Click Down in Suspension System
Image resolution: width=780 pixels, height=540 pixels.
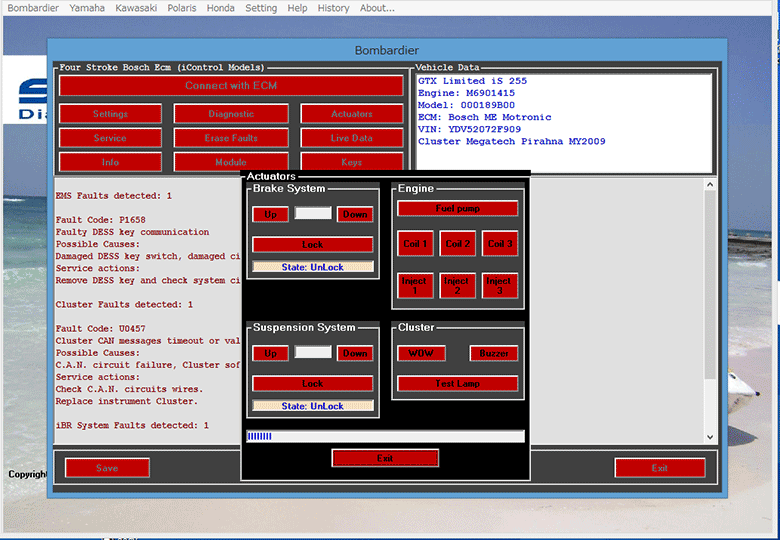(355, 354)
